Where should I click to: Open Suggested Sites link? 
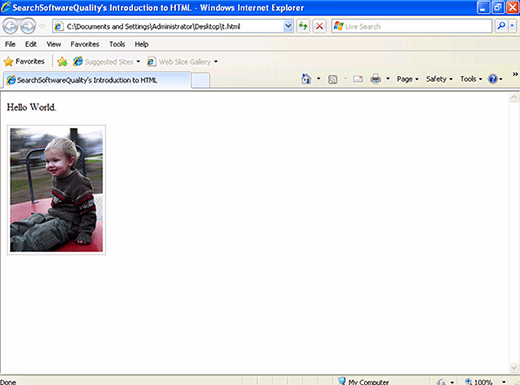pyautogui.click(x=103, y=62)
